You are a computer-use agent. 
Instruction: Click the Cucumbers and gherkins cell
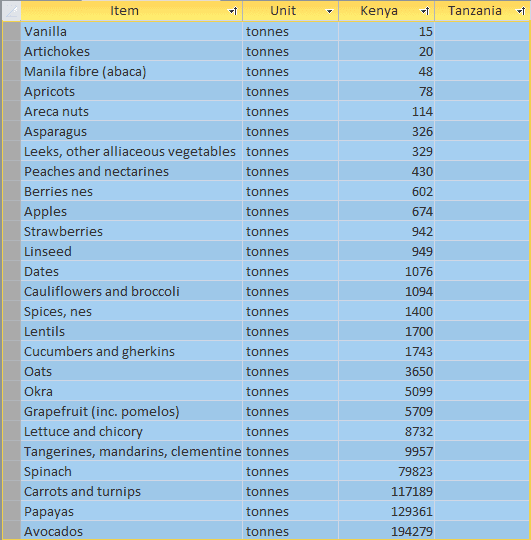pyautogui.click(x=132, y=351)
